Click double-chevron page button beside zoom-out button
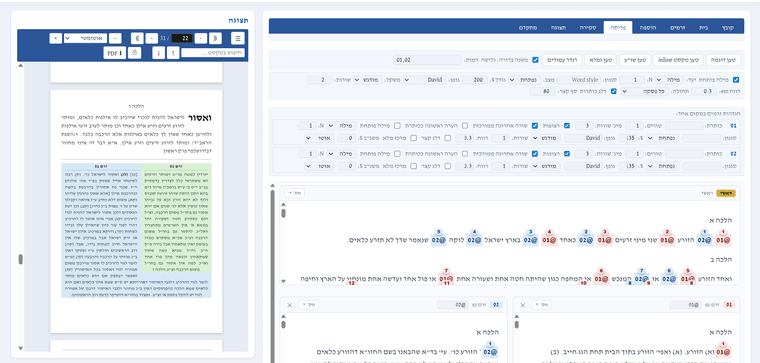Viewport: 760px width, 363px height. point(137,38)
